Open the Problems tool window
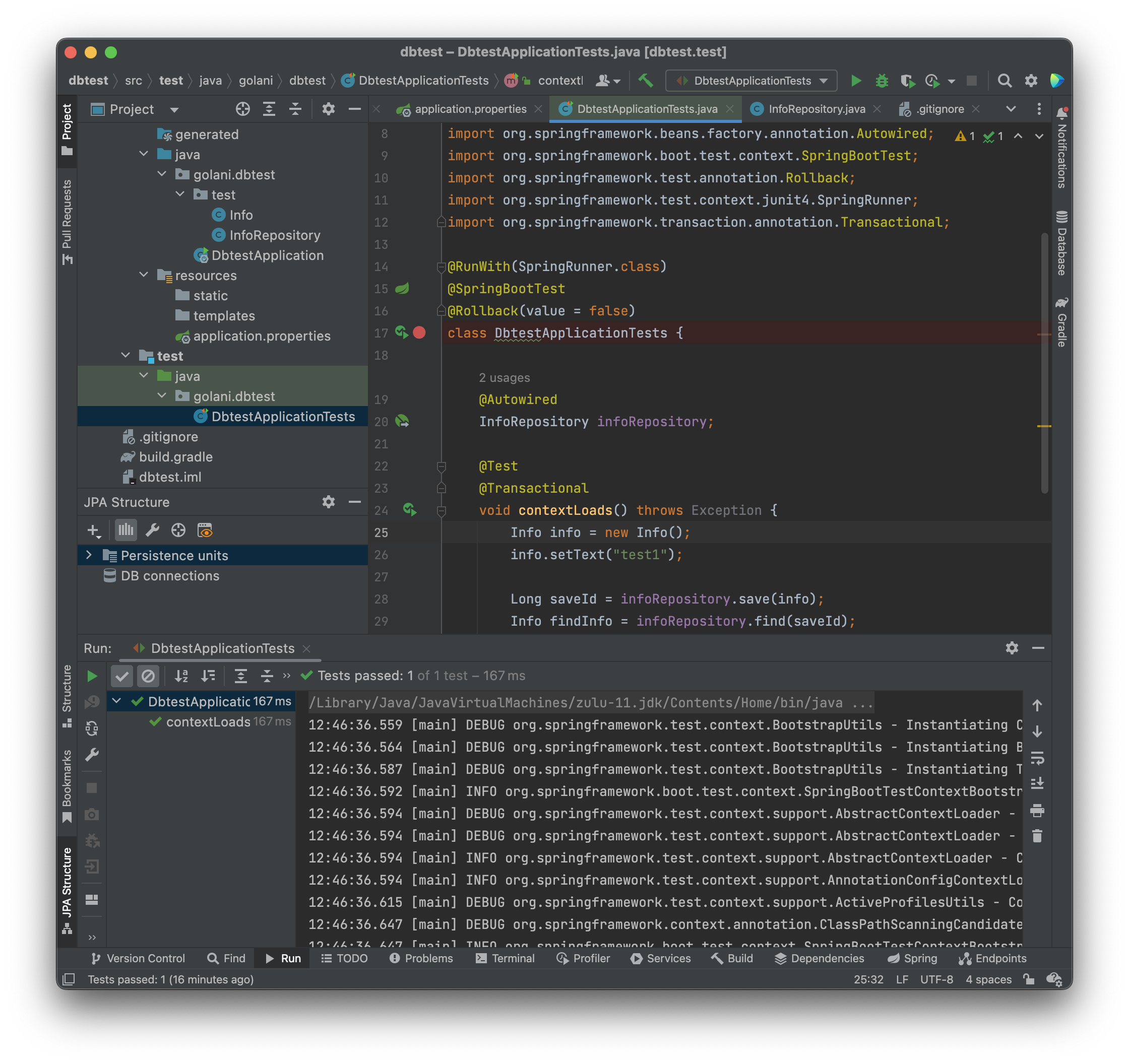Viewport: 1129px width, 1064px height. pyautogui.click(x=421, y=958)
